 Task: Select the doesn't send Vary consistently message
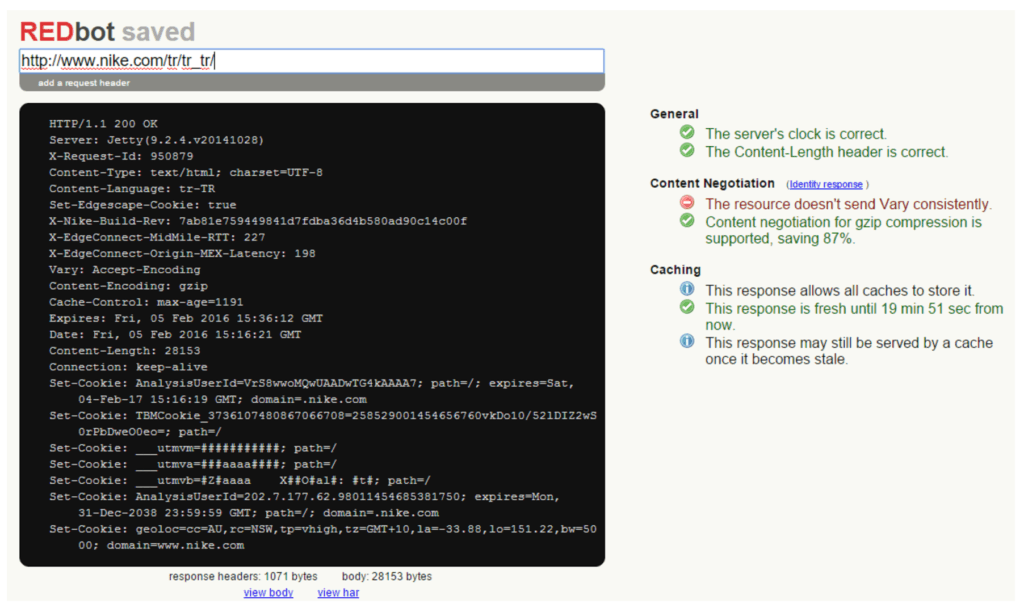(x=848, y=204)
